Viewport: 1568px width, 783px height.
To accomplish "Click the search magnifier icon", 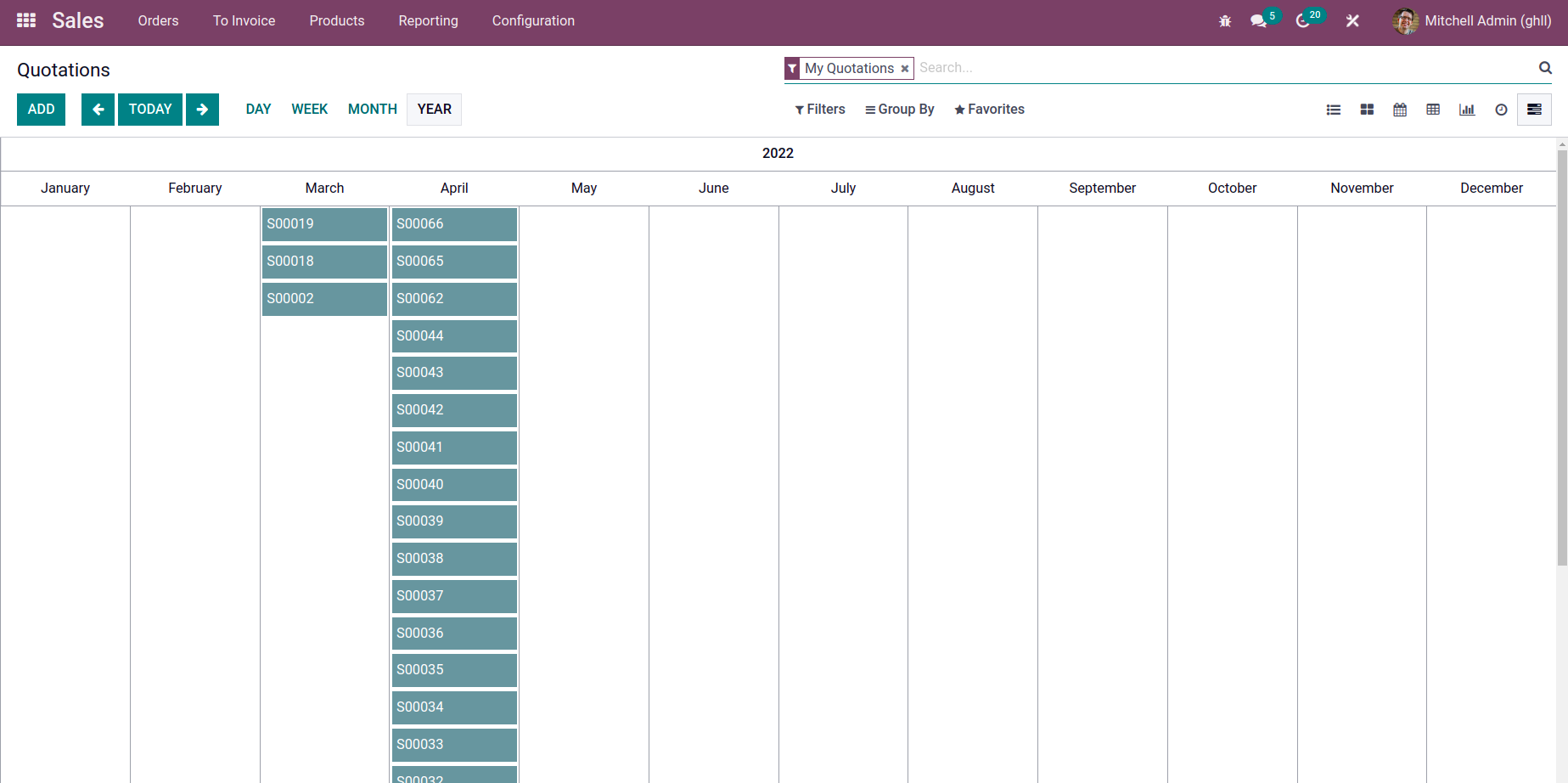I will [1545, 68].
